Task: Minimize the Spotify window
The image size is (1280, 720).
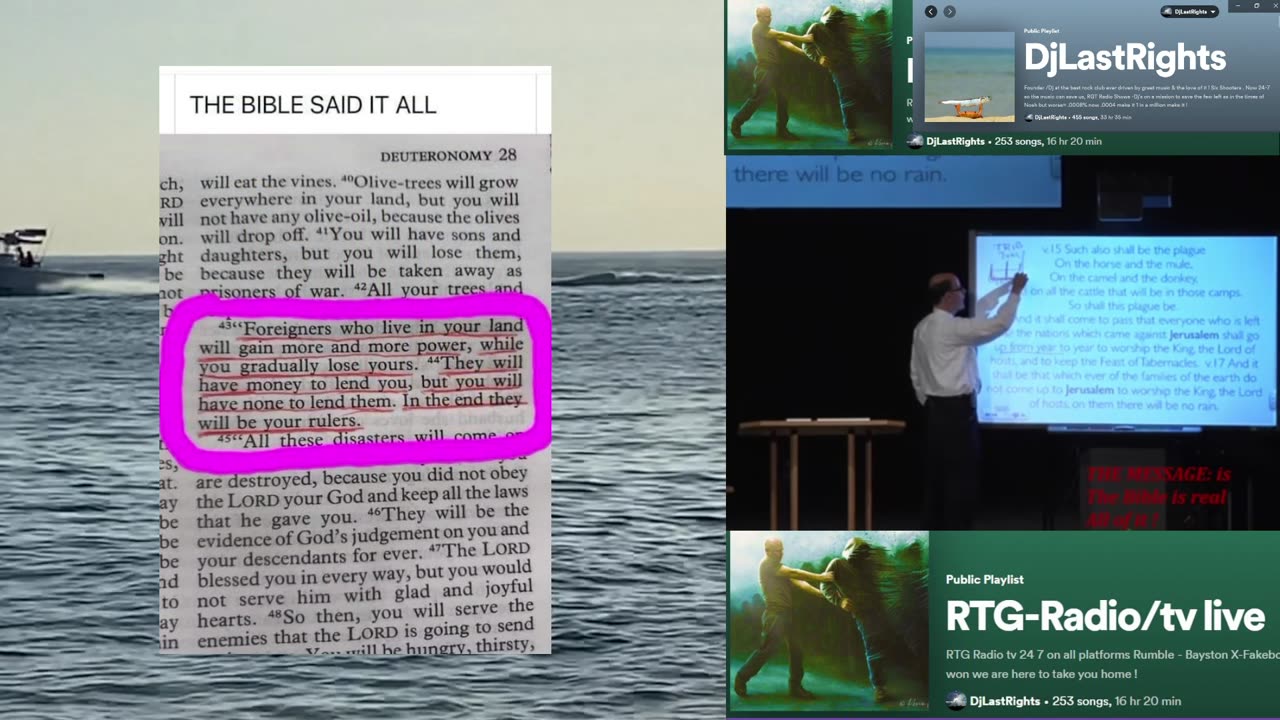Action: click(1237, 6)
